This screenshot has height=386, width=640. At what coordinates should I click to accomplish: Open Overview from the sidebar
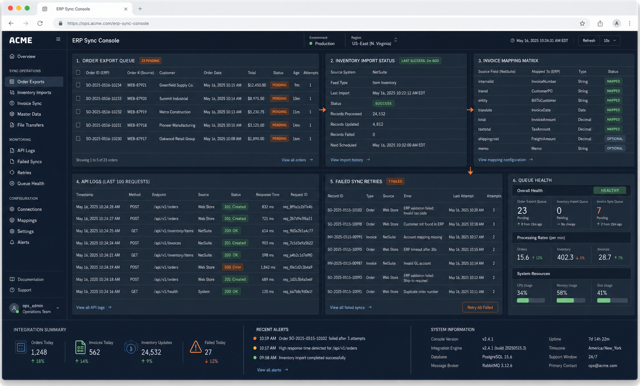pos(26,56)
